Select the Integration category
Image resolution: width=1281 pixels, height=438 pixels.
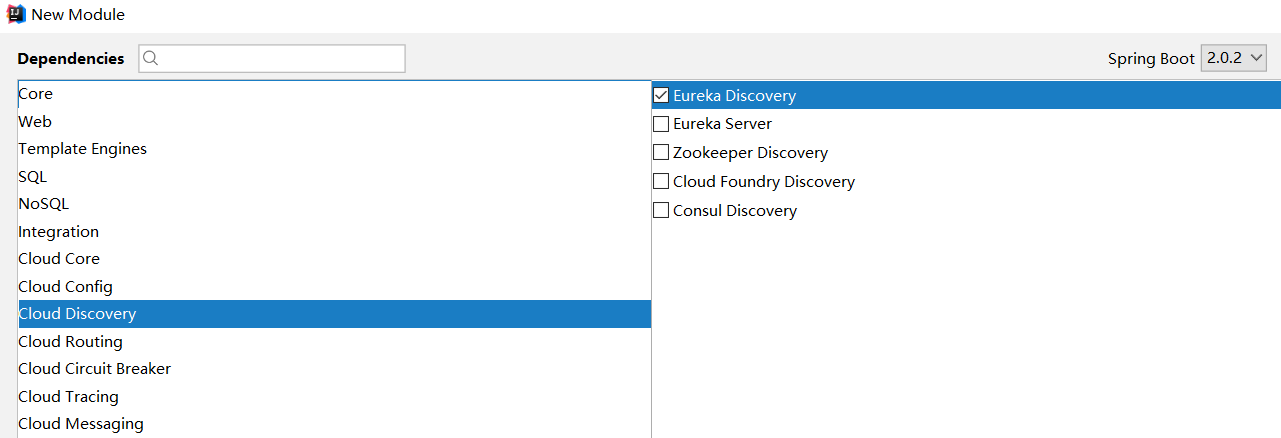(58, 232)
